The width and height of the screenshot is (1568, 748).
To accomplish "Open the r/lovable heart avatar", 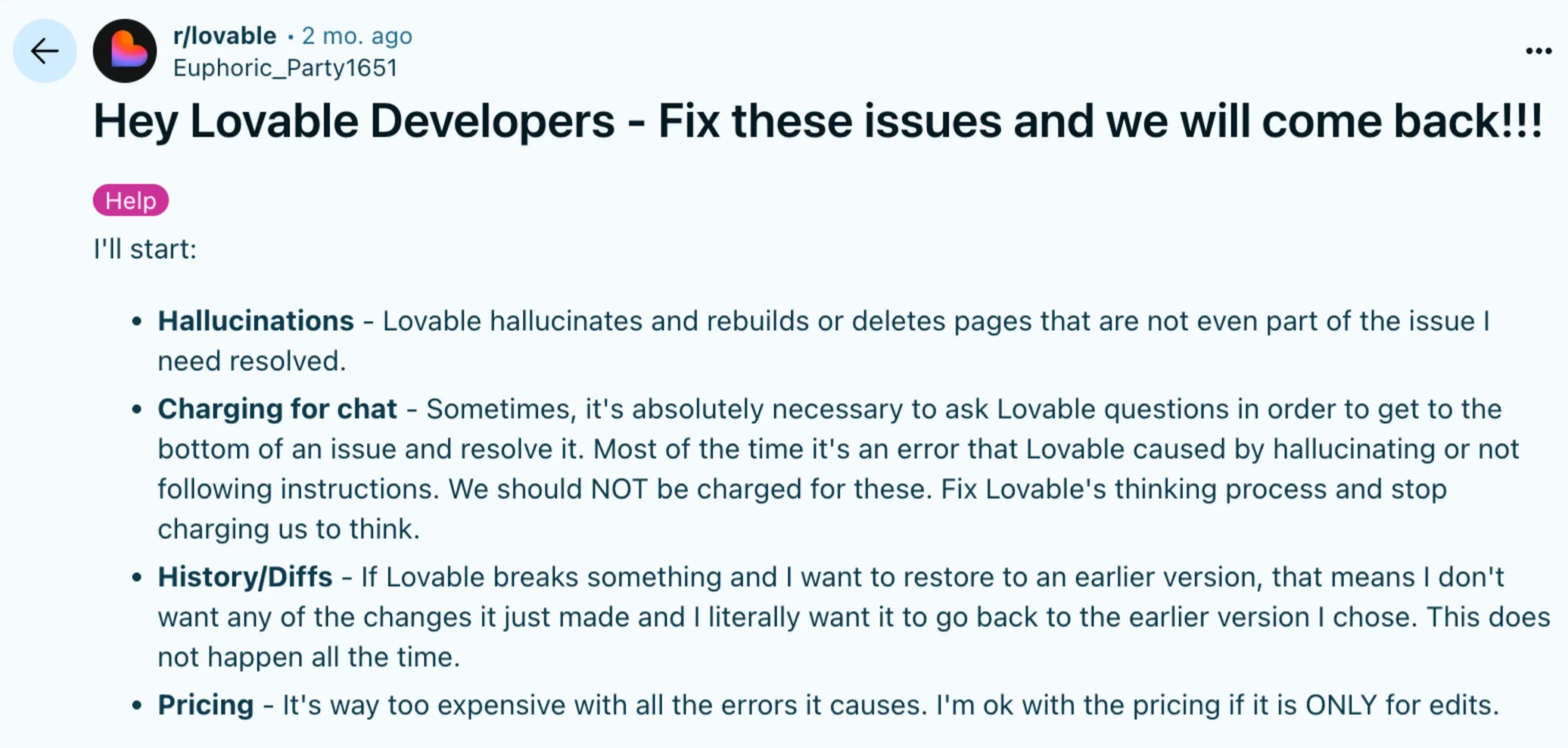I will pyautogui.click(x=125, y=51).
